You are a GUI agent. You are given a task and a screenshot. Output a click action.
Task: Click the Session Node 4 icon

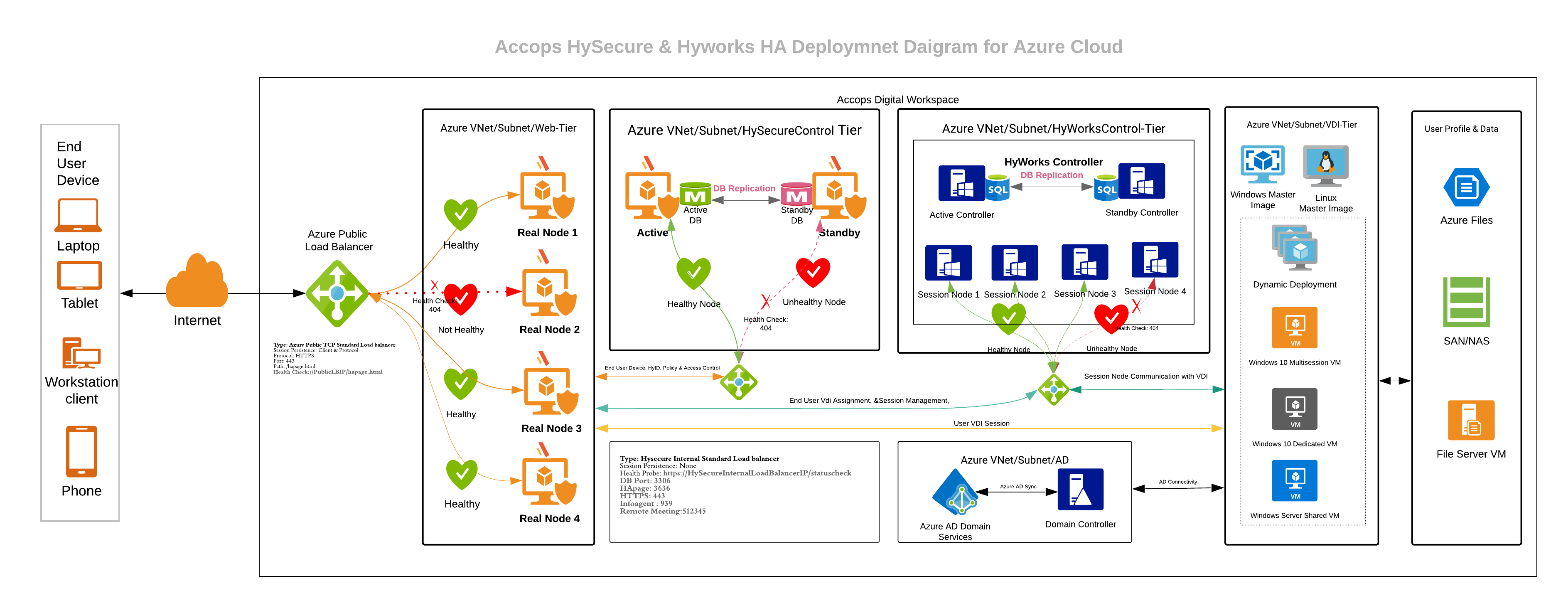(x=1155, y=259)
